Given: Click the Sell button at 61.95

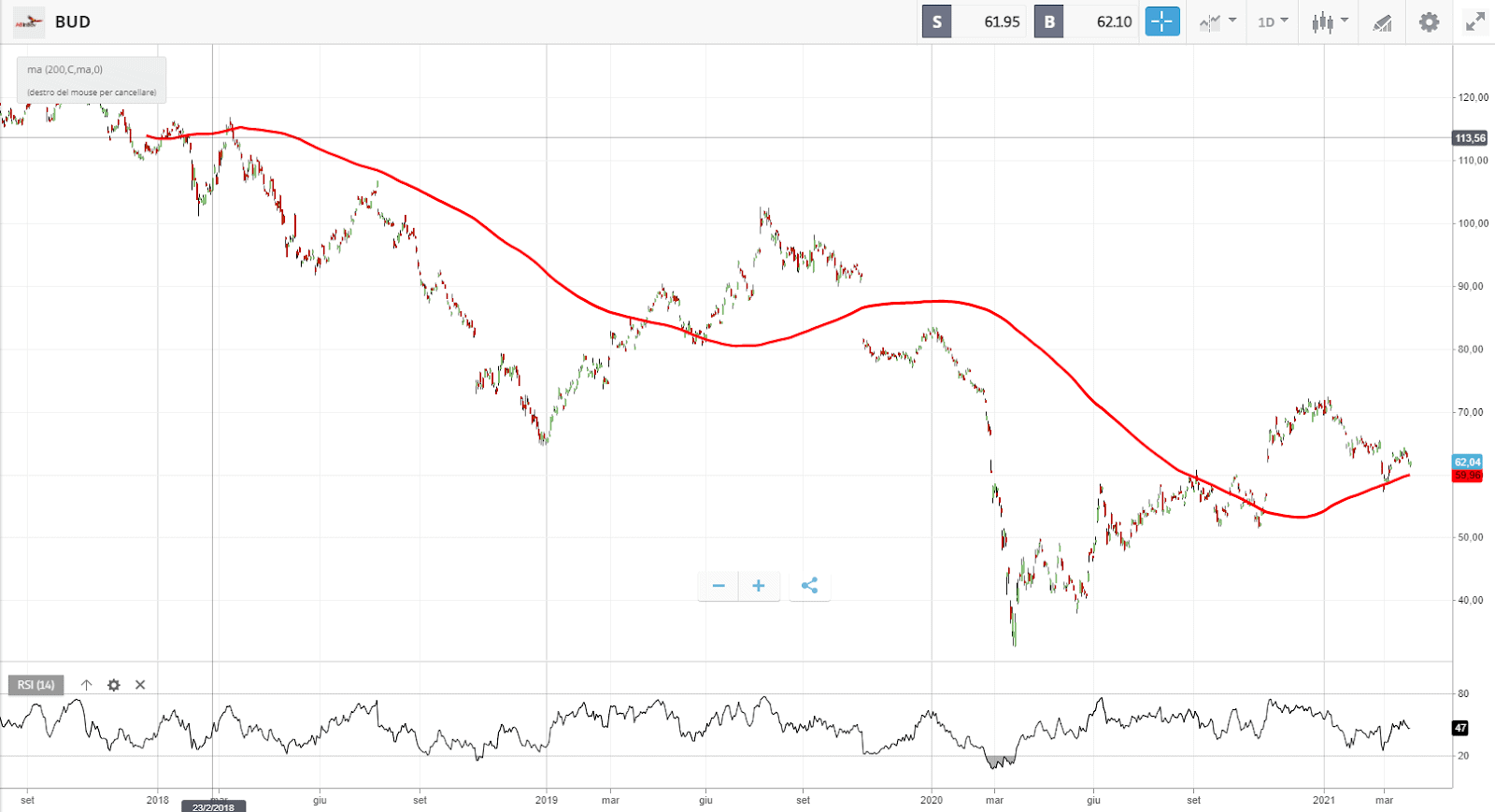Looking at the screenshot, I should [x=975, y=21].
